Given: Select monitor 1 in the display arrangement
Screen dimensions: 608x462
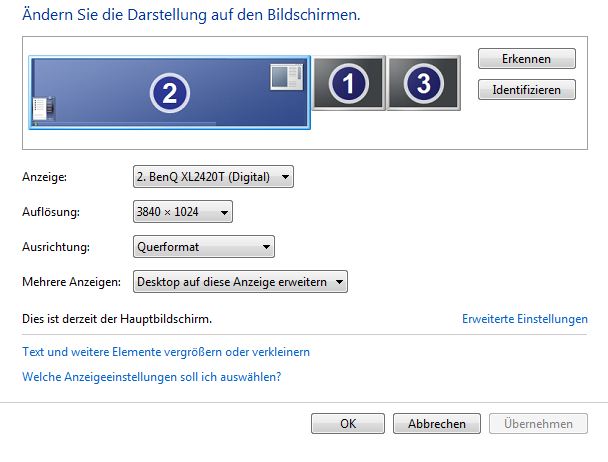Looking at the screenshot, I should click(349, 83).
